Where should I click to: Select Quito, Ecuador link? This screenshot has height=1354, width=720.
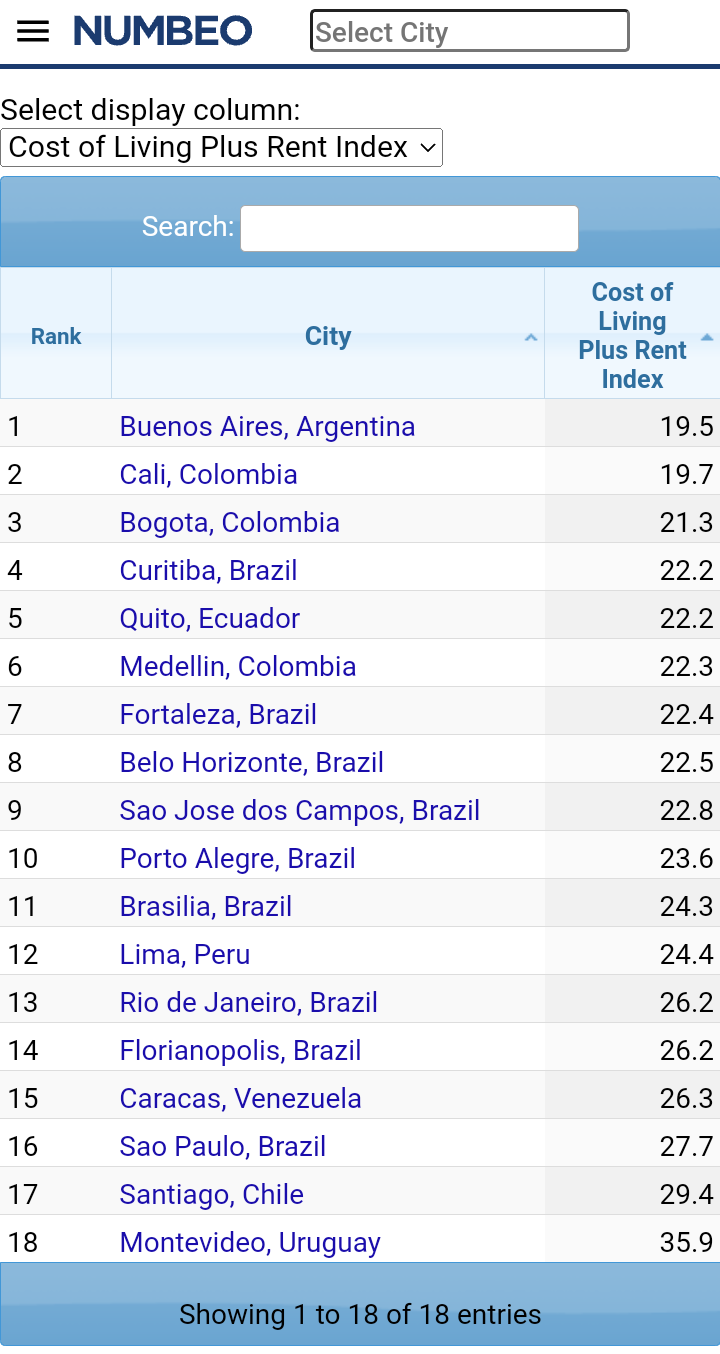click(x=209, y=619)
